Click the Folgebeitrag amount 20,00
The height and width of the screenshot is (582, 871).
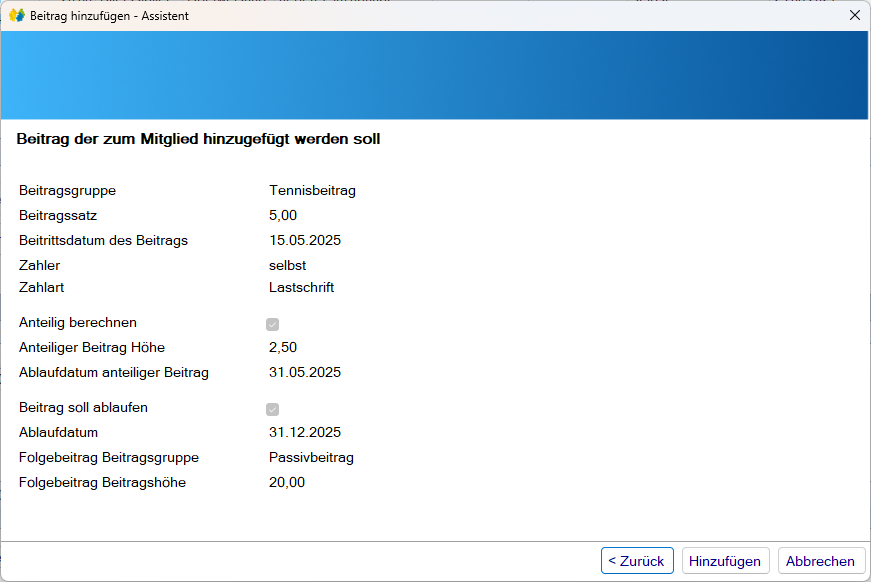click(x=287, y=482)
